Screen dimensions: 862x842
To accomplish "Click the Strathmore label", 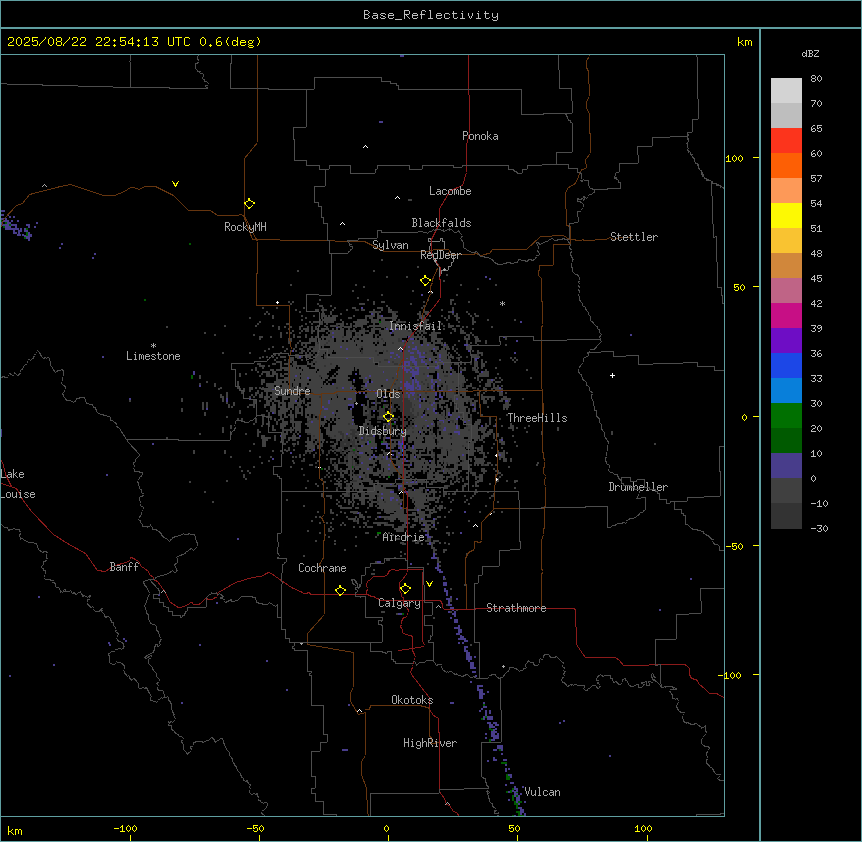I will 516,608.
